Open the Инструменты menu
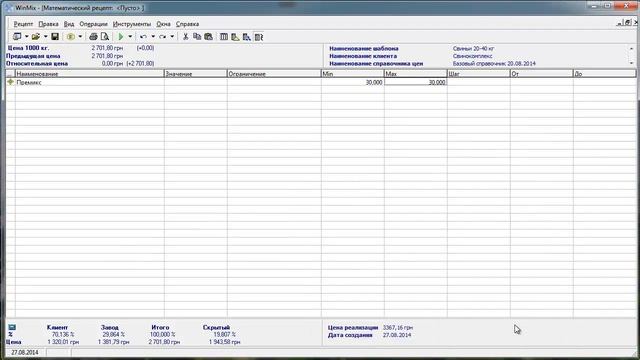640x360 pixels. [132, 24]
